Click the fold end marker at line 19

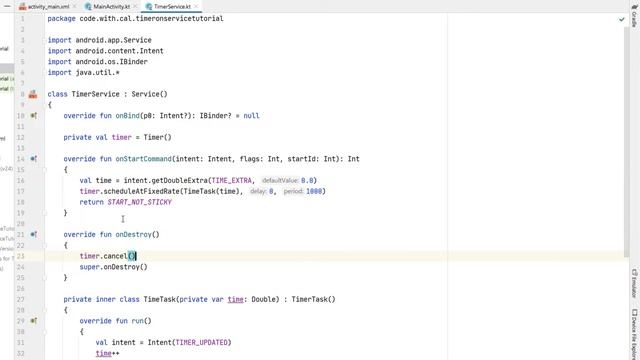(x=45, y=213)
